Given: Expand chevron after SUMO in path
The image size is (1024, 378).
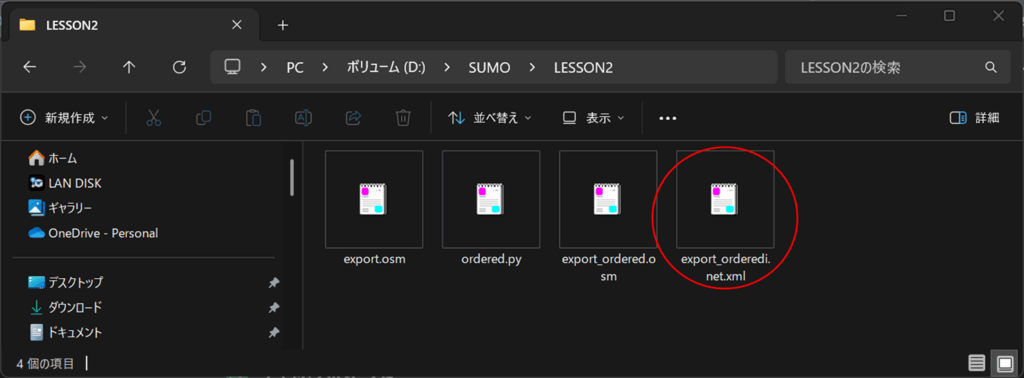Looking at the screenshot, I should (x=532, y=67).
